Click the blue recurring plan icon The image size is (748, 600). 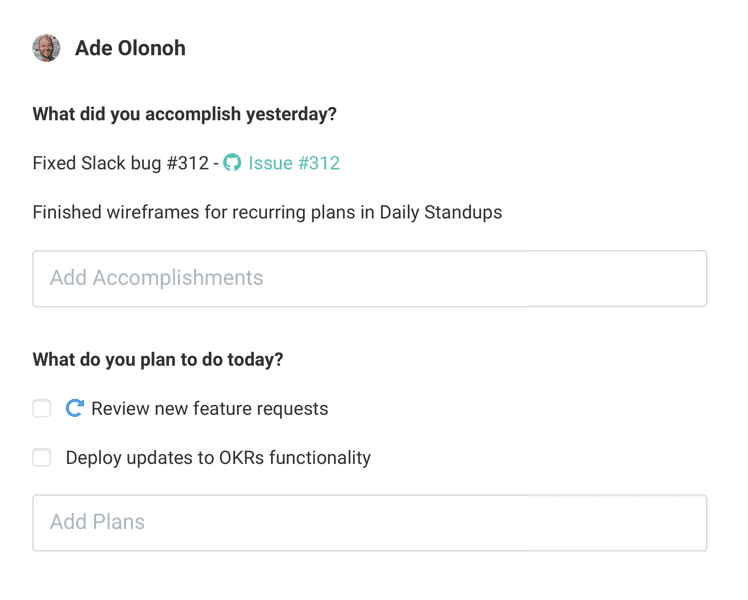point(74,408)
